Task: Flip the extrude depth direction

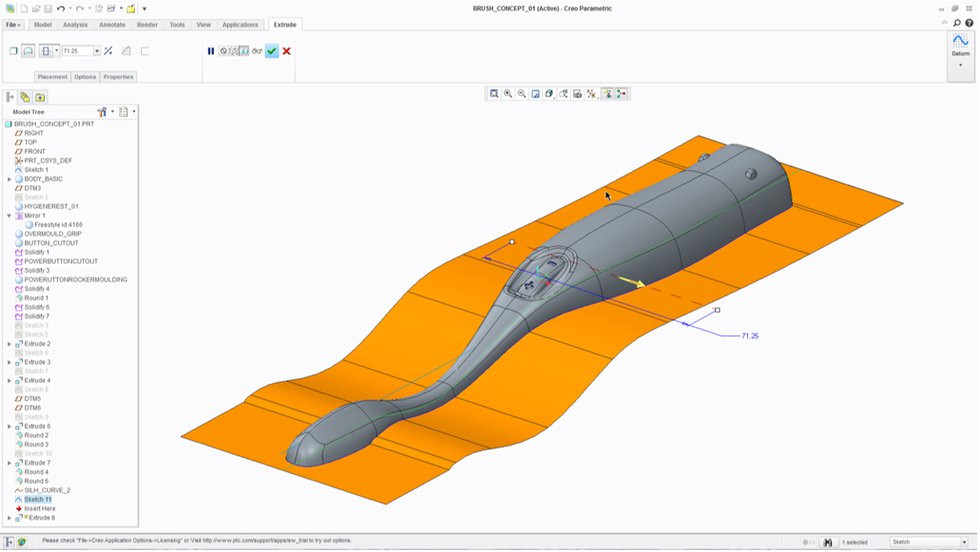Action: click(108, 51)
